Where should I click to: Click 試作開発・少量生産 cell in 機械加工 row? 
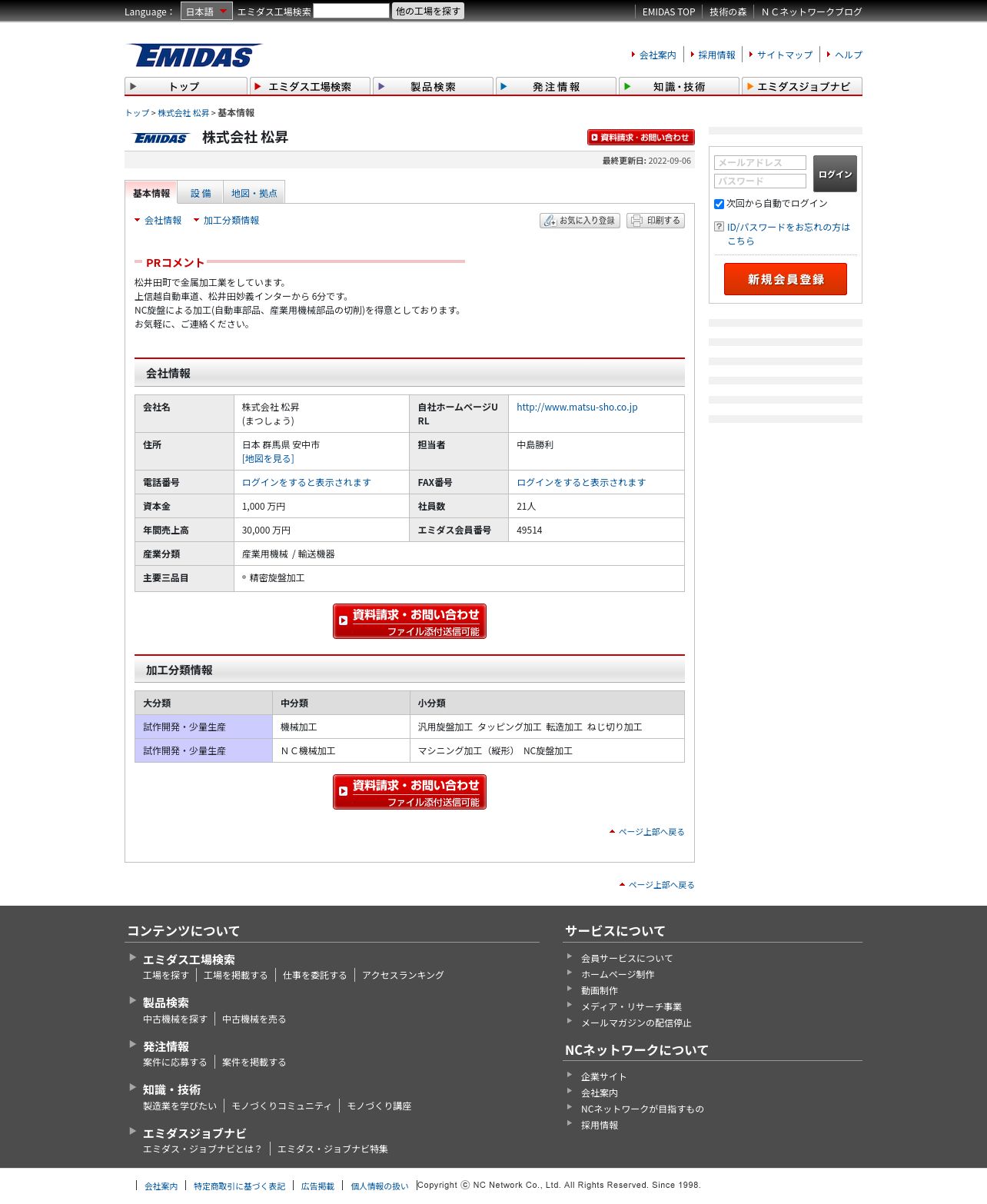(x=204, y=727)
